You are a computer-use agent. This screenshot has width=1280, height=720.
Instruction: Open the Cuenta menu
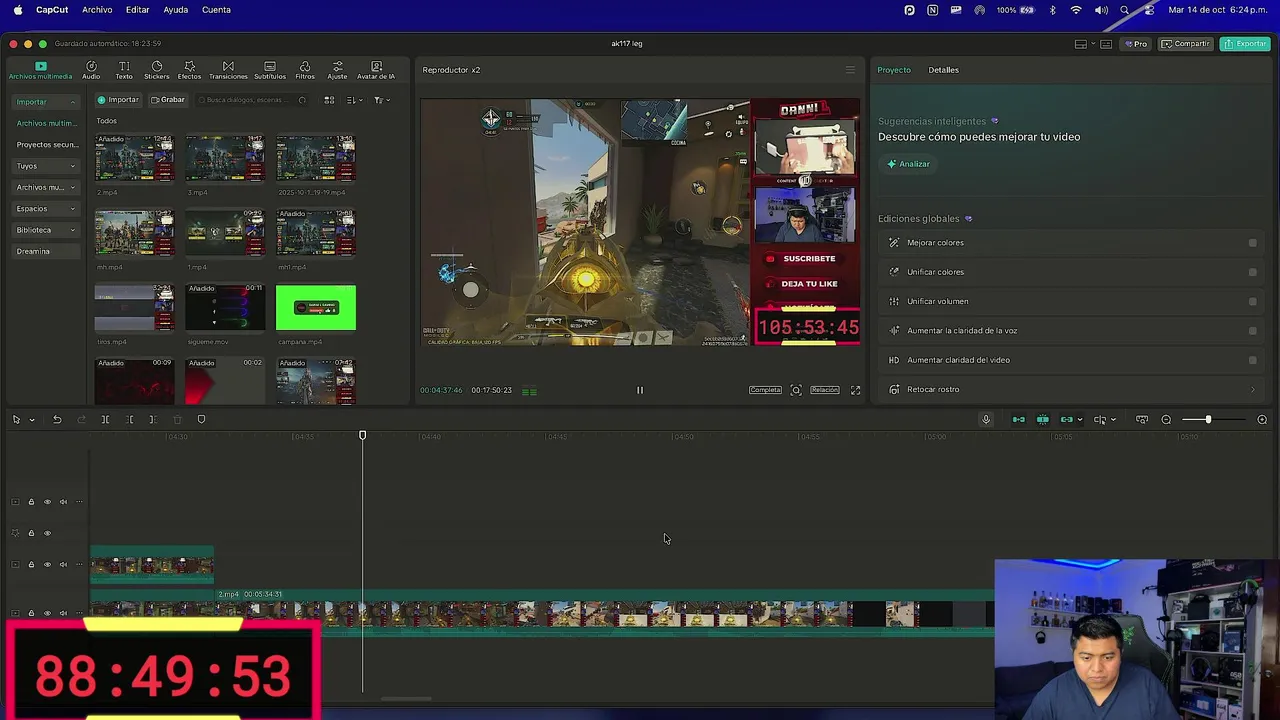[x=216, y=10]
